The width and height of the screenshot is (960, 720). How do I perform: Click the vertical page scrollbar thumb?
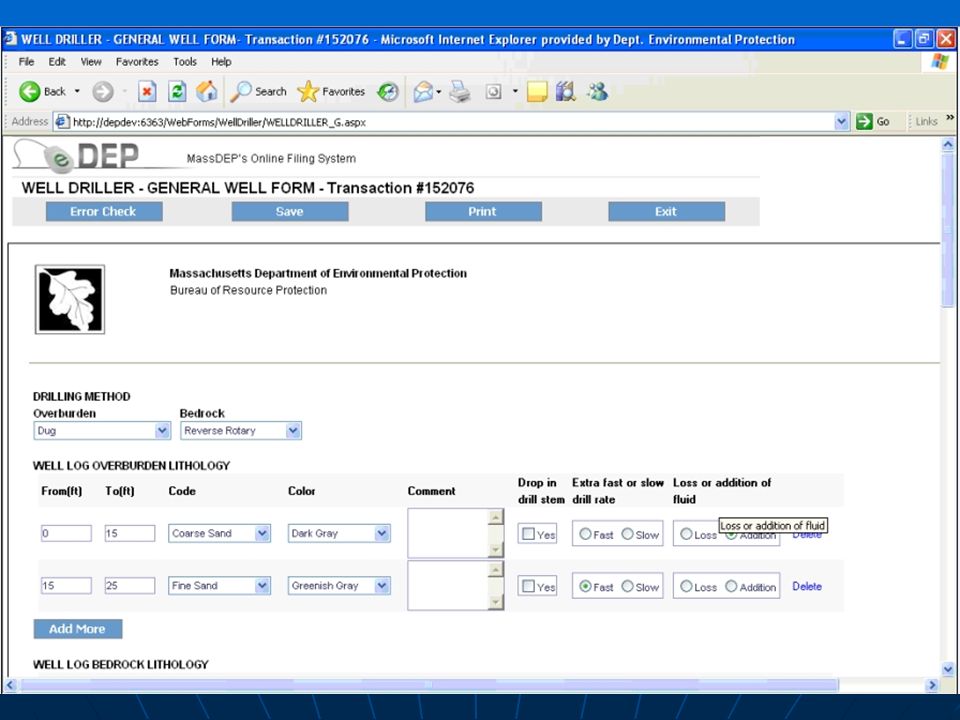click(948, 230)
